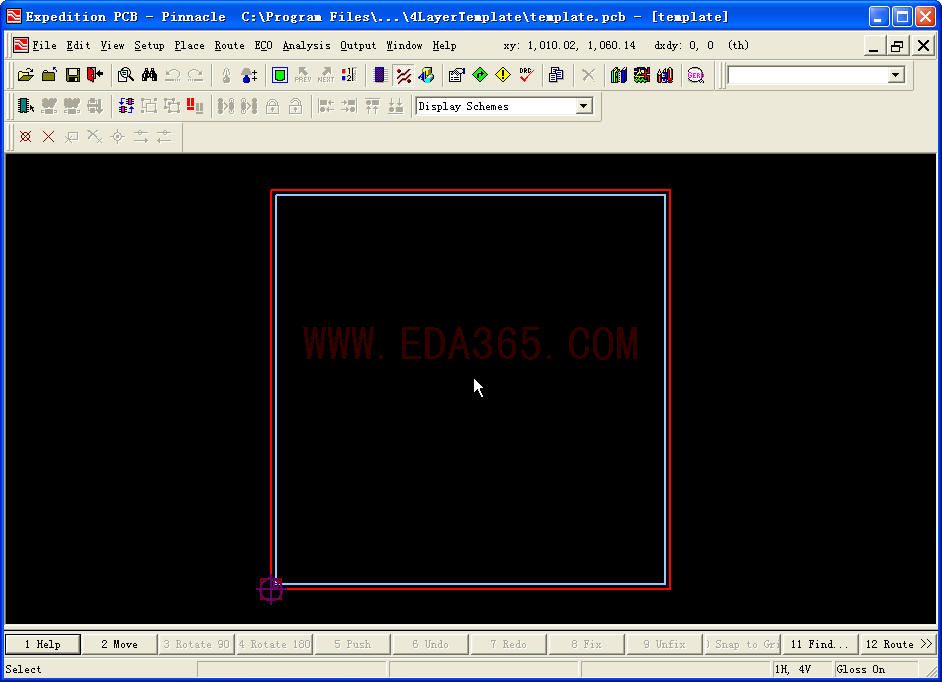942x682 pixels.
Task: Click the green board outline icon
Action: click(x=279, y=75)
